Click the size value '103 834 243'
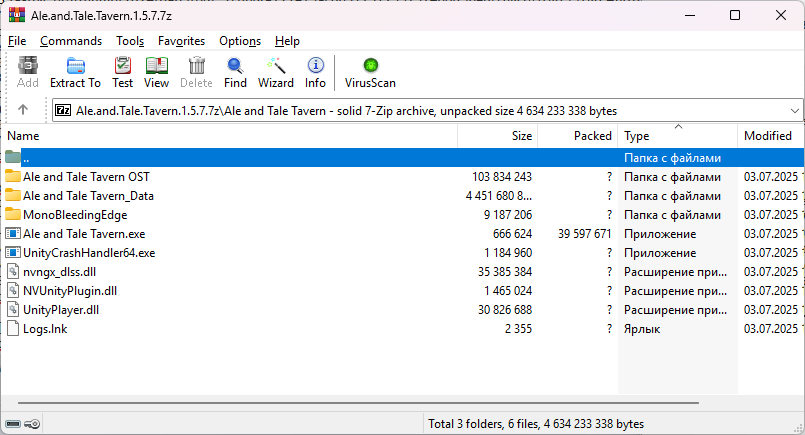Screen dimensions: 805x435 click(x=502, y=177)
